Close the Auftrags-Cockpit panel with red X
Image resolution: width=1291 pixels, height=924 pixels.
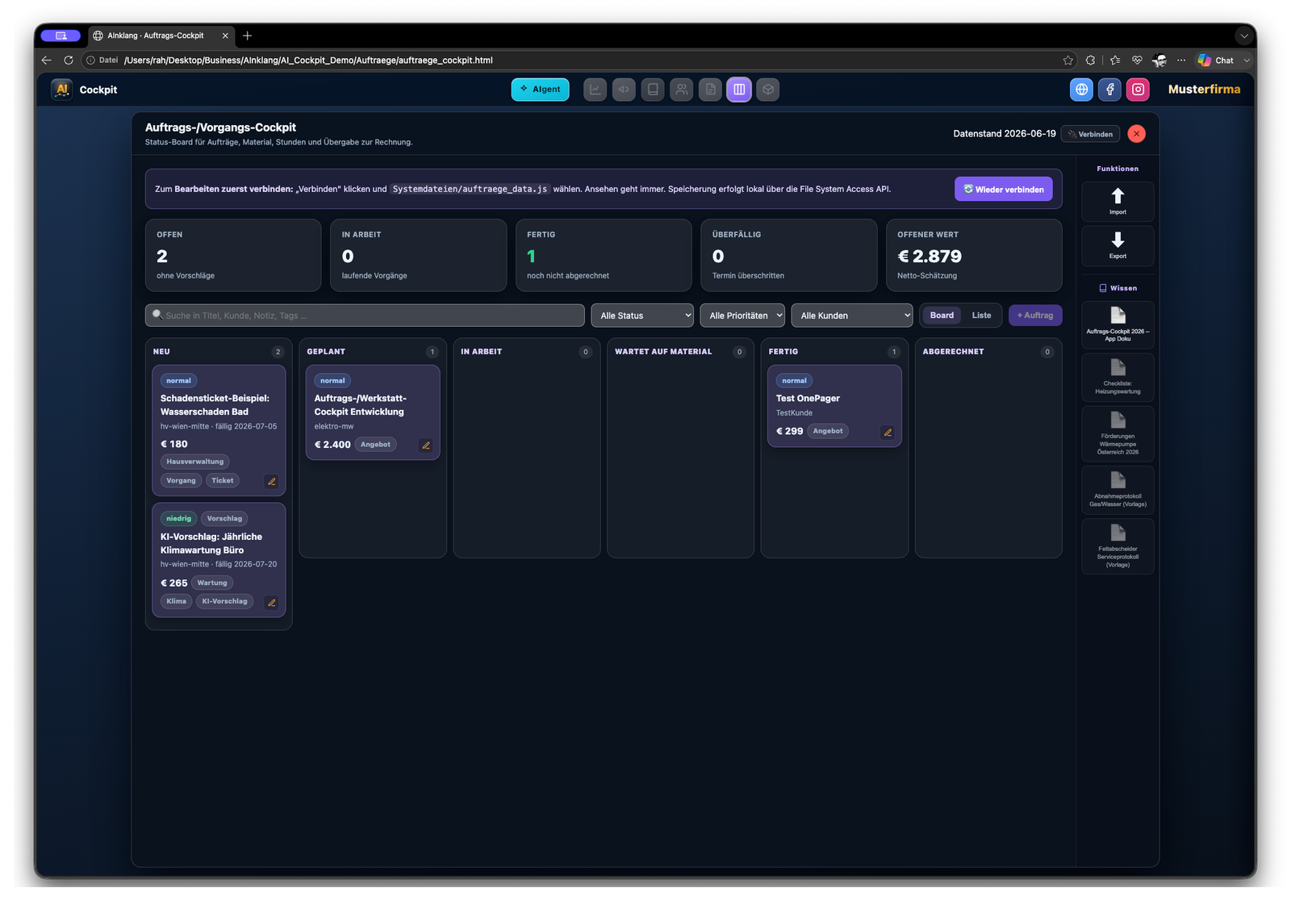tap(1136, 134)
